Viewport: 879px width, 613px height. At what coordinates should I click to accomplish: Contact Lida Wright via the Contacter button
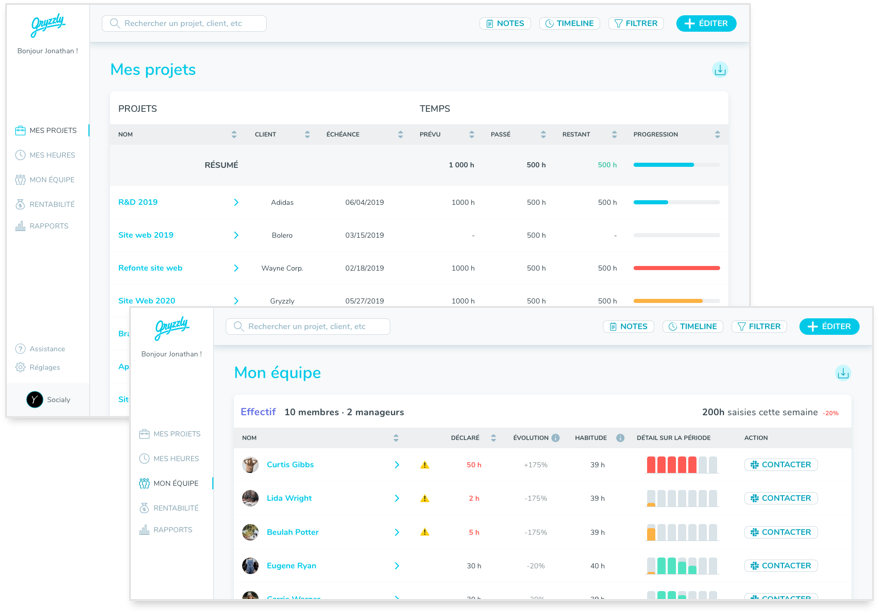click(x=780, y=498)
